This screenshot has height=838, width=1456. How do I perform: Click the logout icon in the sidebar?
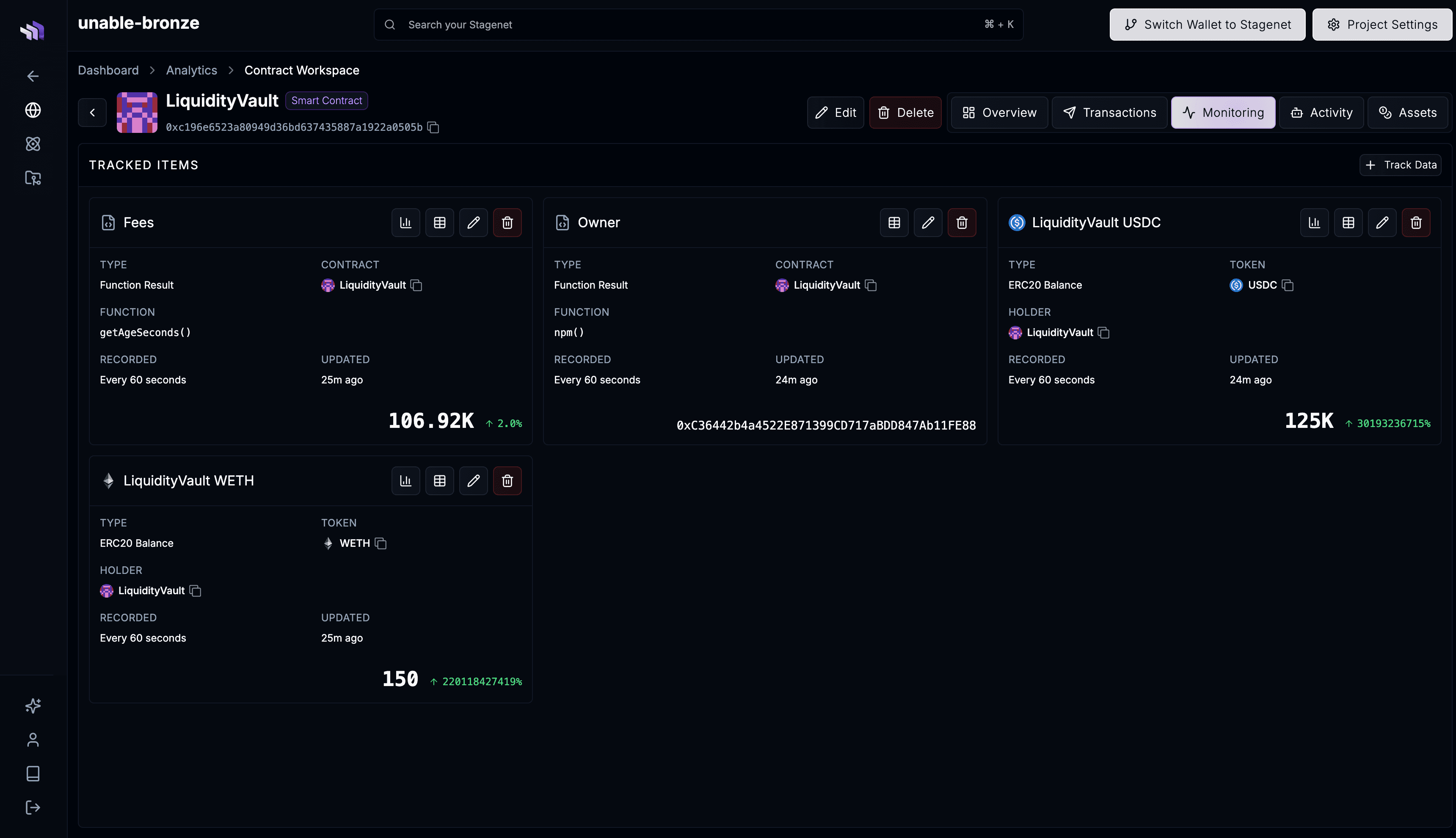pos(33,808)
